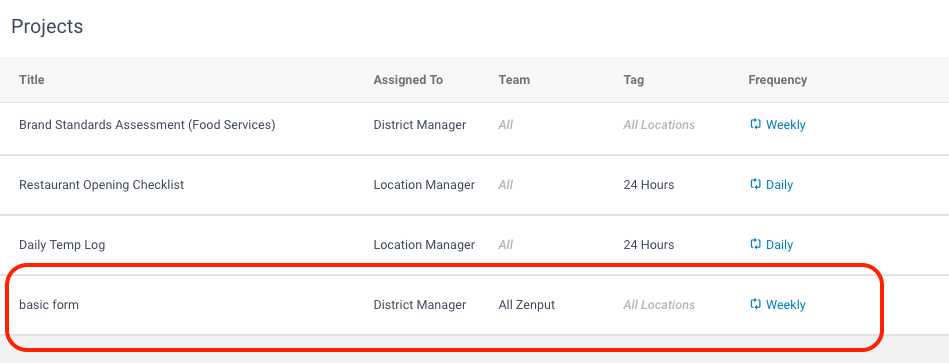Click the Weekly link for Brand Standards Assessment

click(x=786, y=125)
